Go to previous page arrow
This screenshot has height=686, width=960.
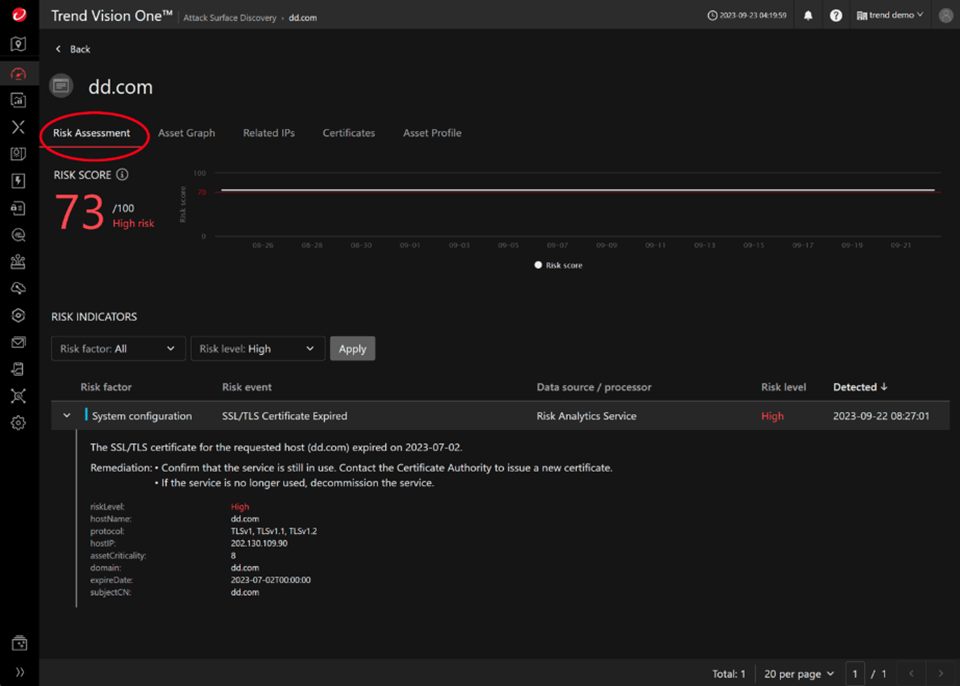tap(911, 674)
